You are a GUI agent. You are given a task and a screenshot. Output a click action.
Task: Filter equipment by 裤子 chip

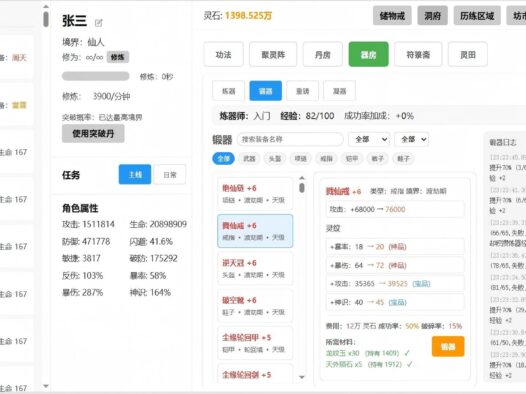377,158
